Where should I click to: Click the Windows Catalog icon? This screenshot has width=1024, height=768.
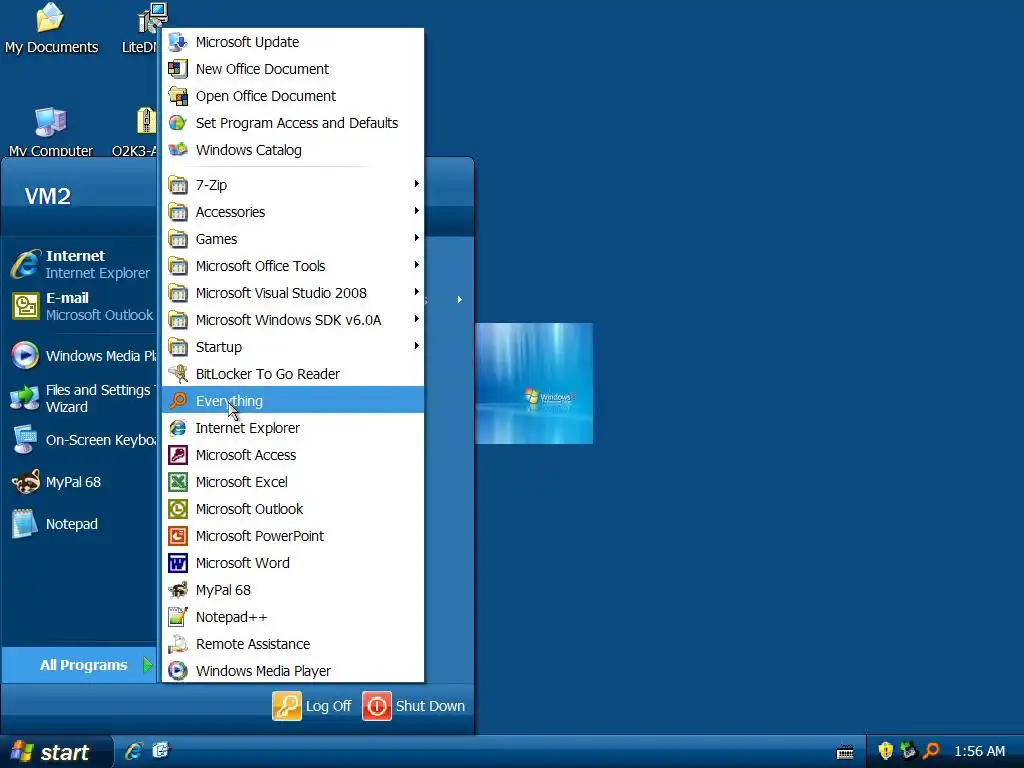178,150
